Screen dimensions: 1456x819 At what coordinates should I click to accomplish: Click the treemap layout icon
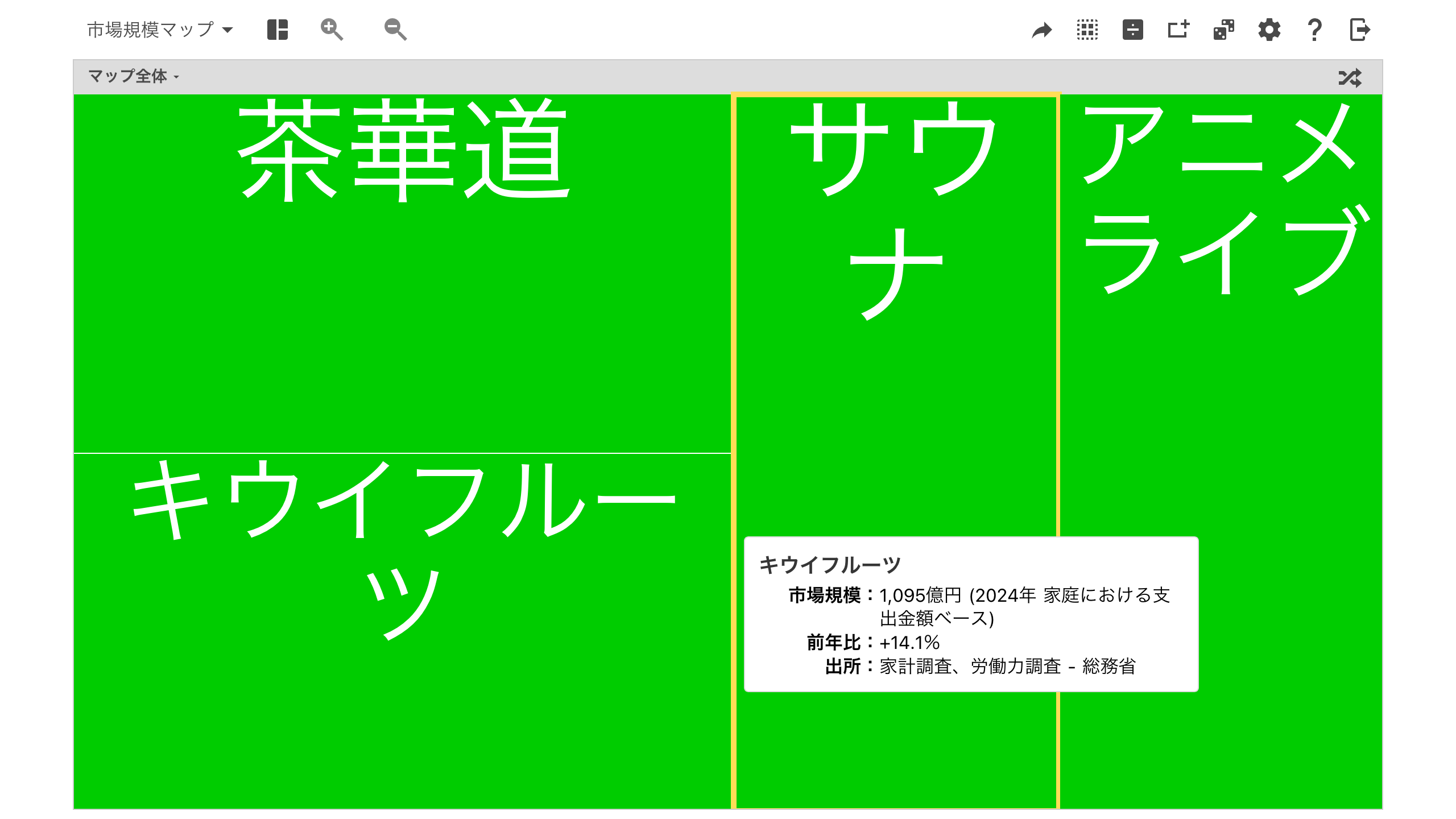(278, 30)
